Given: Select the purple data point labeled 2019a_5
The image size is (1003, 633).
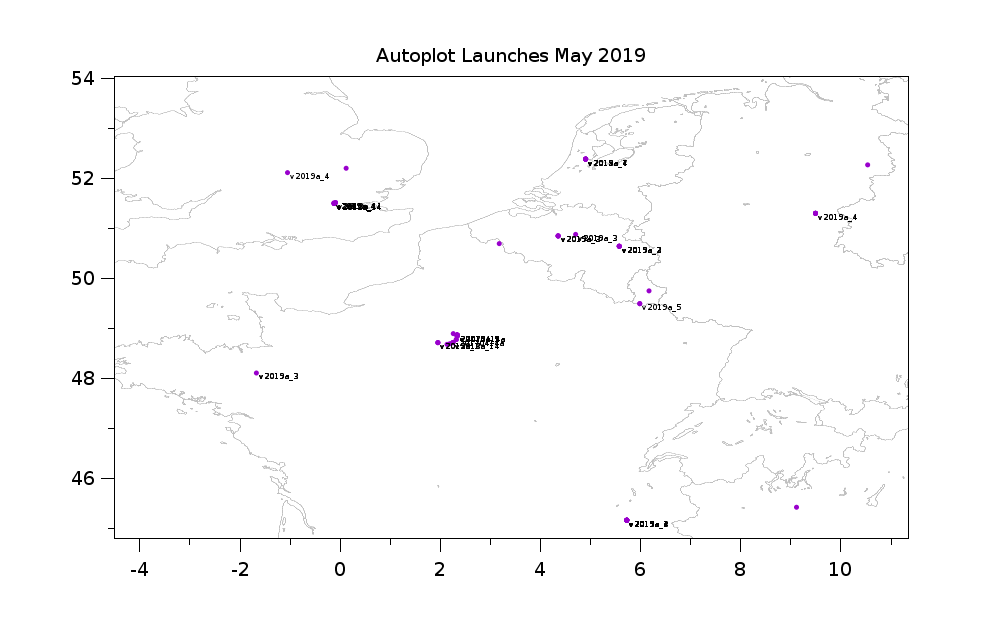Looking at the screenshot, I should [640, 303].
